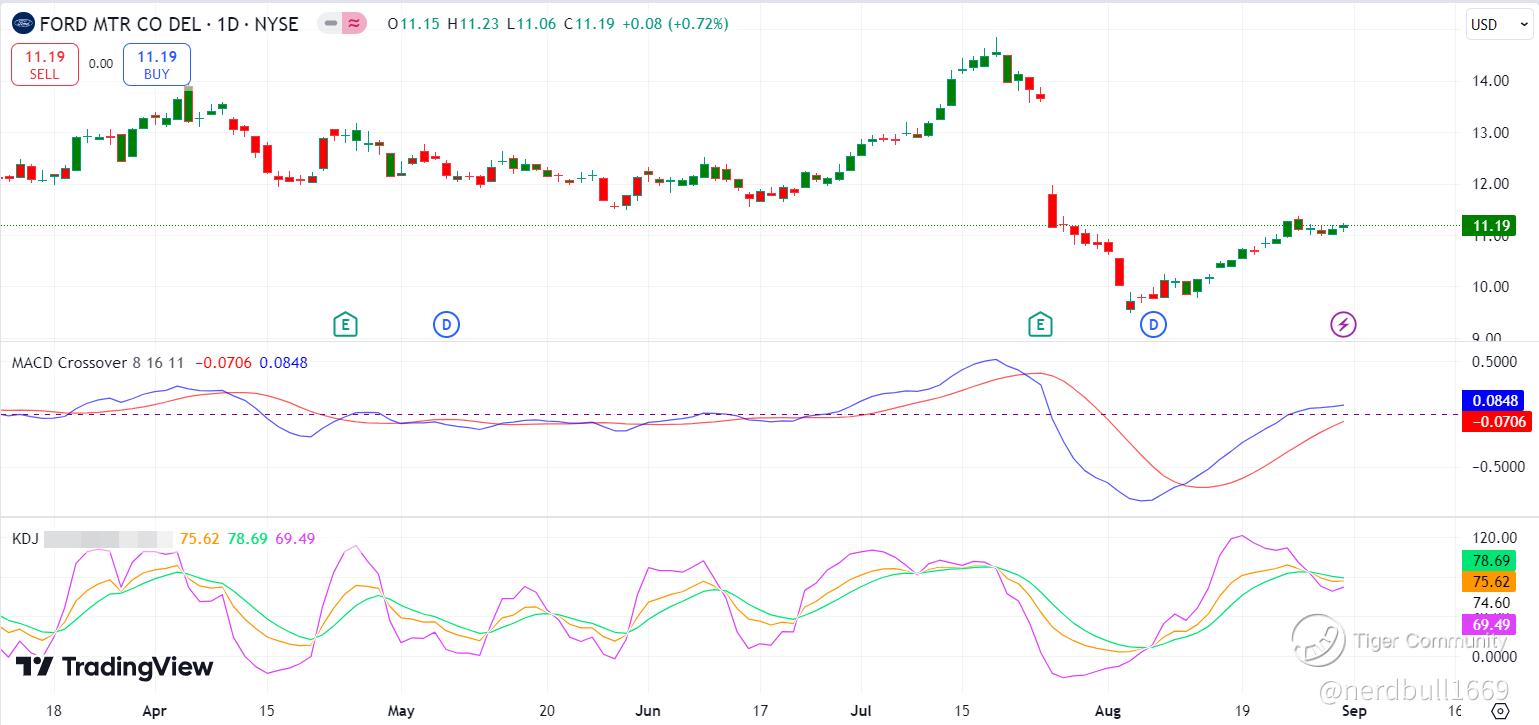Click the 12.00 price scale tick
The height and width of the screenshot is (725, 1539).
coord(1492,184)
